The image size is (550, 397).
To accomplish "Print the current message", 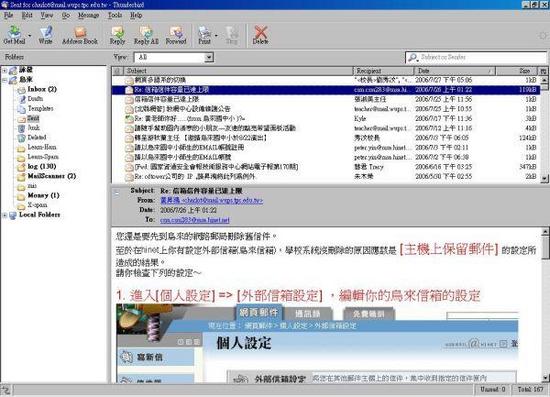I will [204, 35].
